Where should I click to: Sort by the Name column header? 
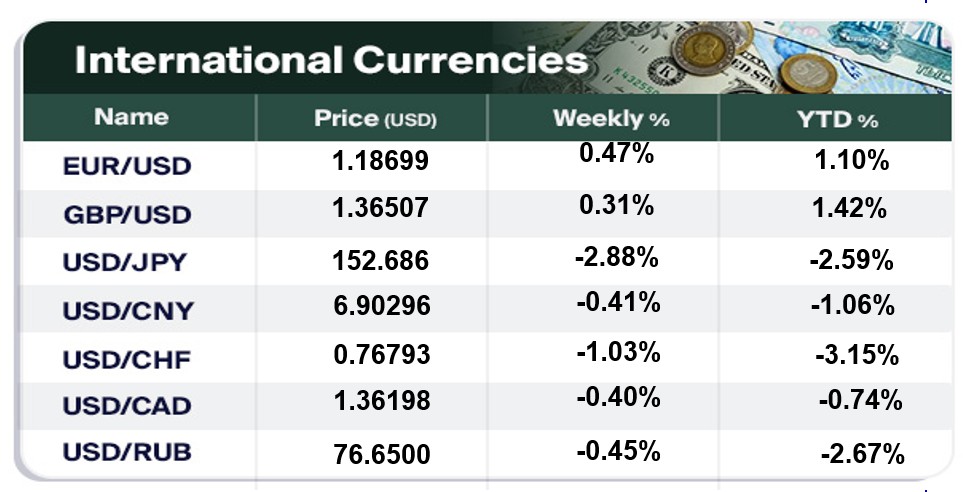coord(131,117)
